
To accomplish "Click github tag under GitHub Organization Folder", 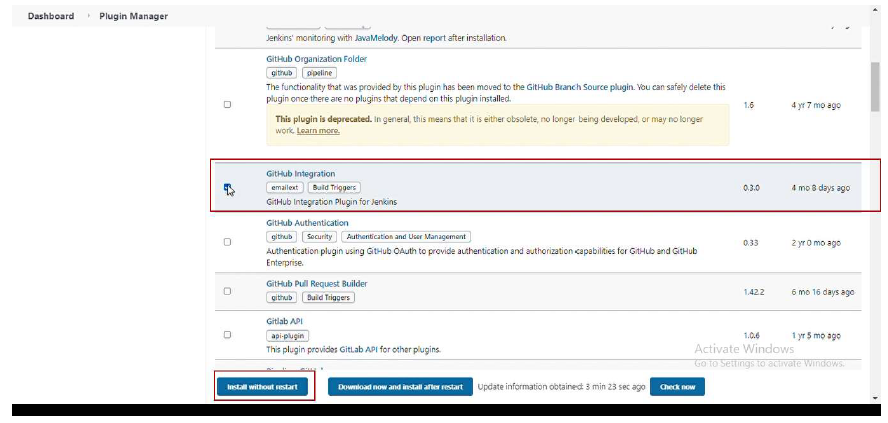I will point(281,73).
